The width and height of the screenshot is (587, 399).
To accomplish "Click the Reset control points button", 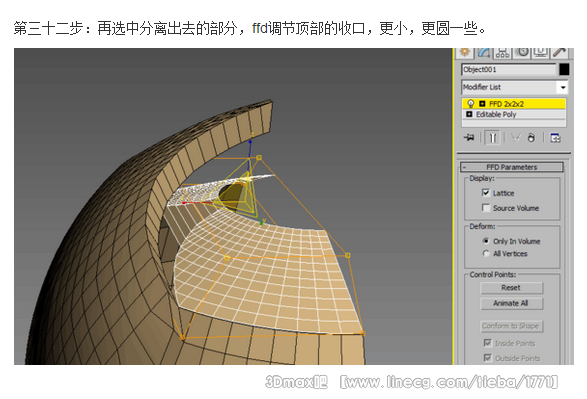I will tap(511, 288).
